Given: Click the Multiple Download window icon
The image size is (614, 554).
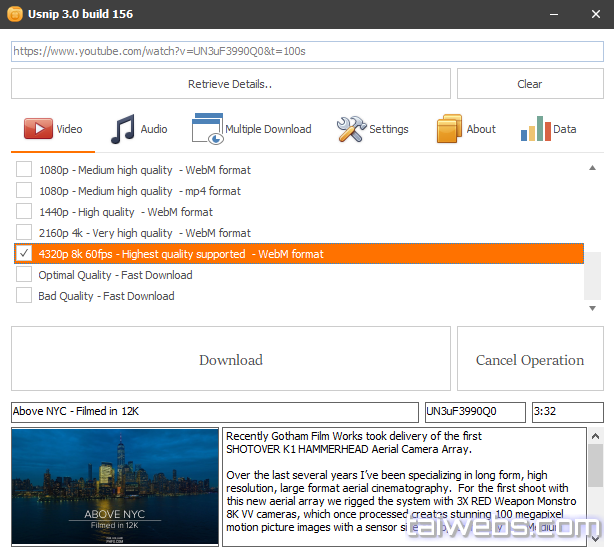Looking at the screenshot, I should 206,129.
